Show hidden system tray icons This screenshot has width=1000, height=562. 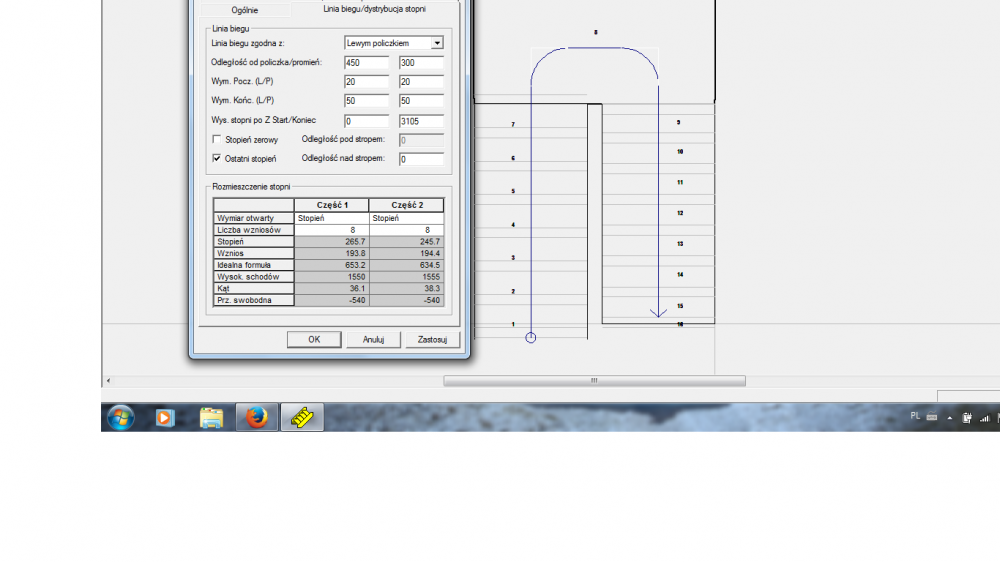tap(949, 417)
